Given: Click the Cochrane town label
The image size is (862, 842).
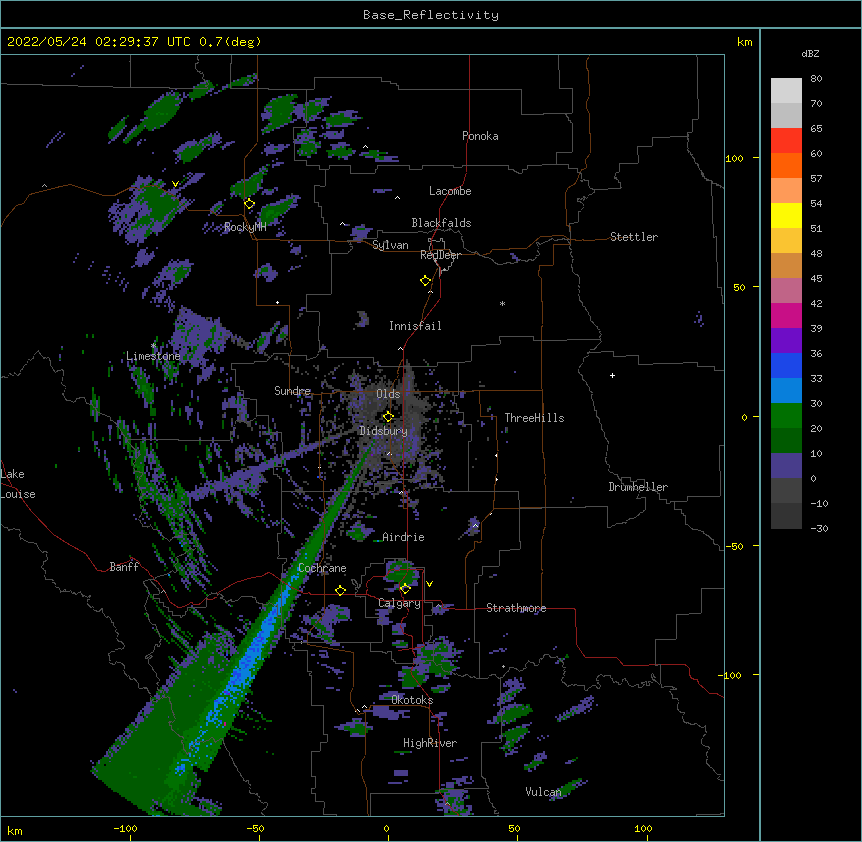Looking at the screenshot, I should (x=322, y=568).
